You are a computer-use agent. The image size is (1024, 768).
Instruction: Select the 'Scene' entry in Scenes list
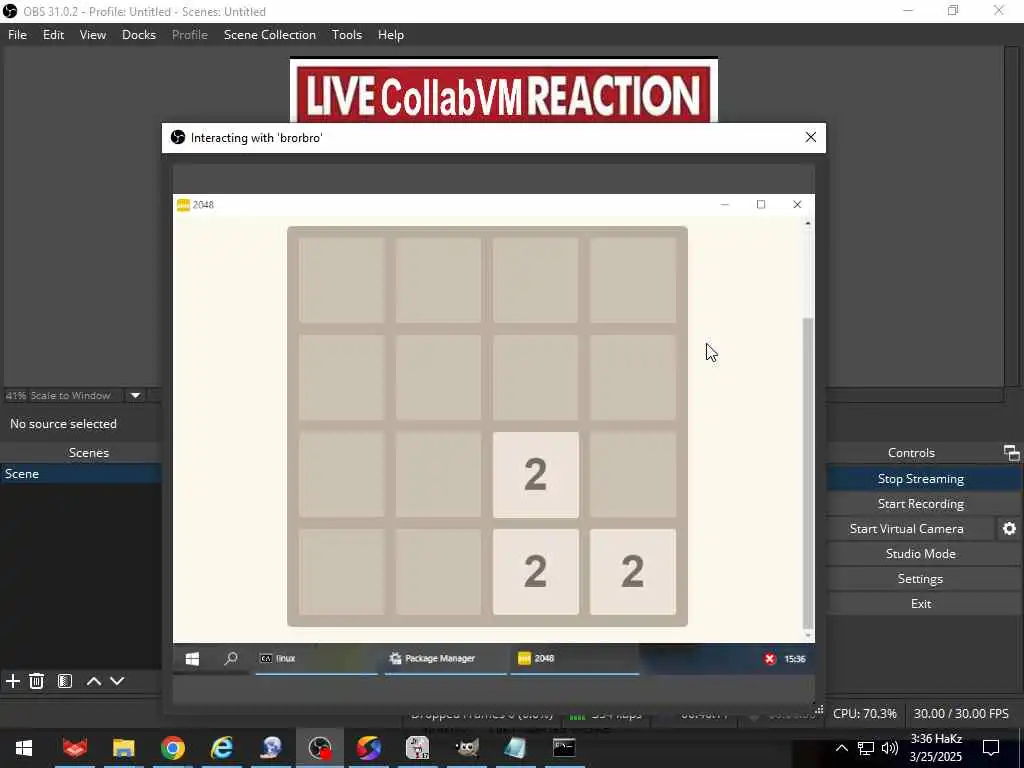pos(81,473)
